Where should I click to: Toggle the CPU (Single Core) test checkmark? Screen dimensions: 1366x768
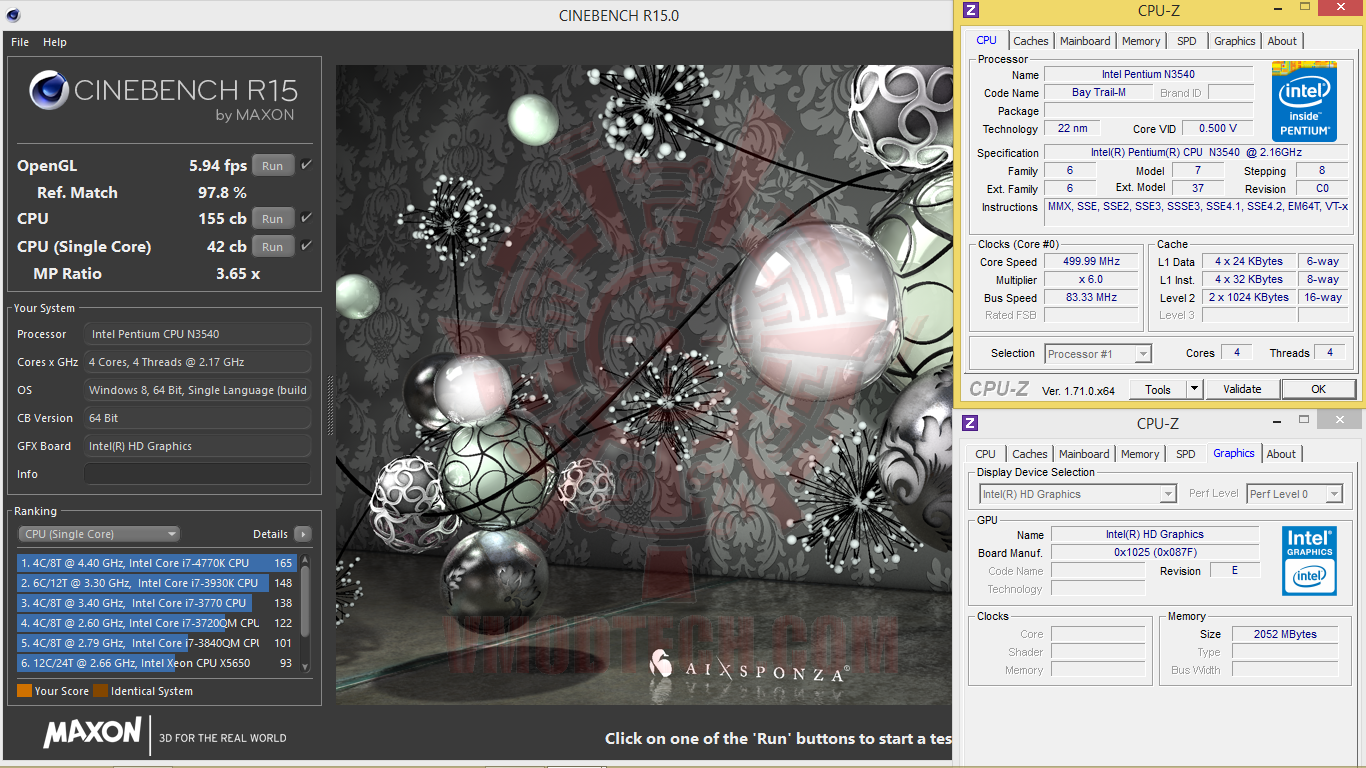click(x=306, y=246)
